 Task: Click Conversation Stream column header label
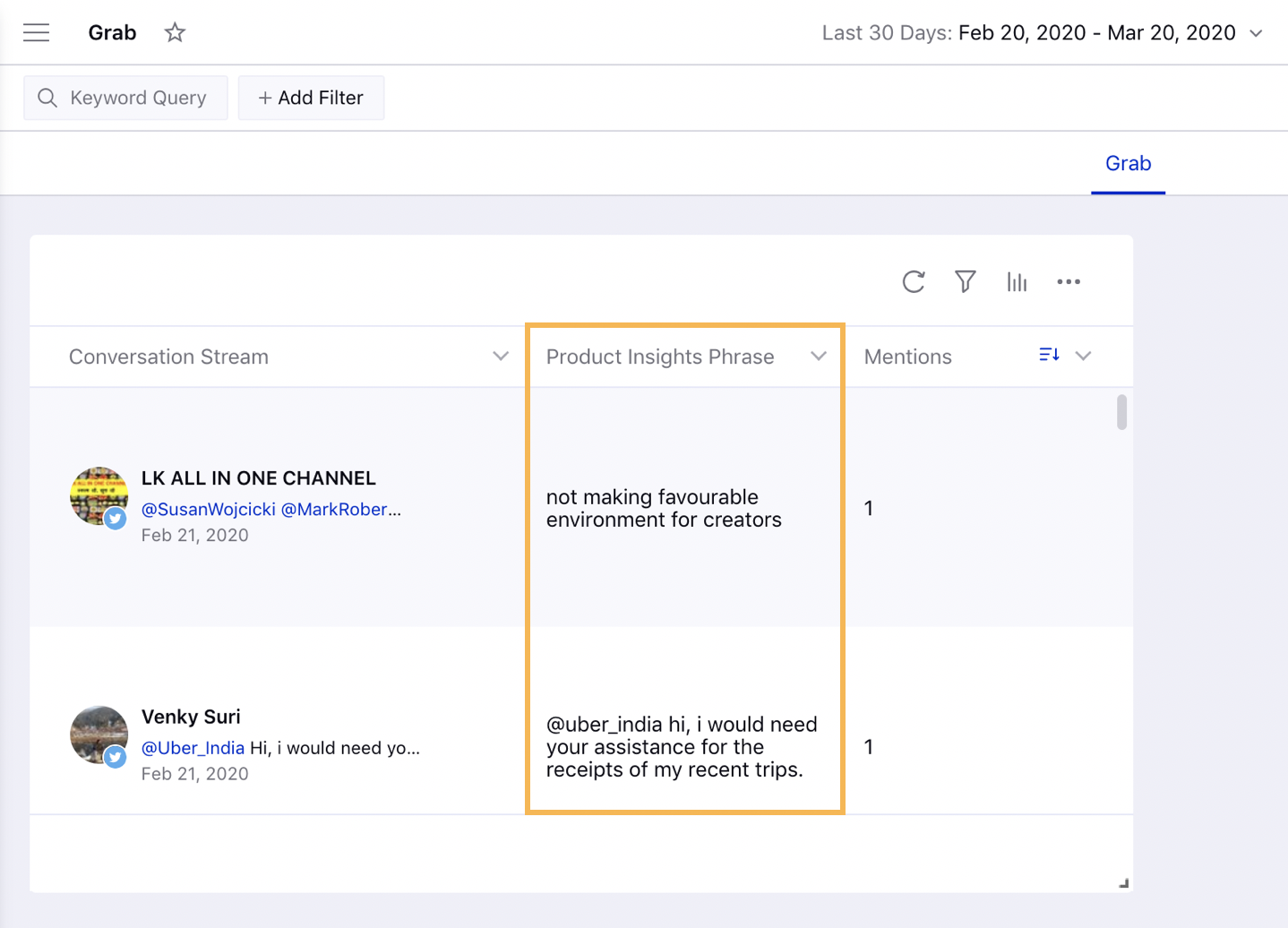[x=168, y=357]
